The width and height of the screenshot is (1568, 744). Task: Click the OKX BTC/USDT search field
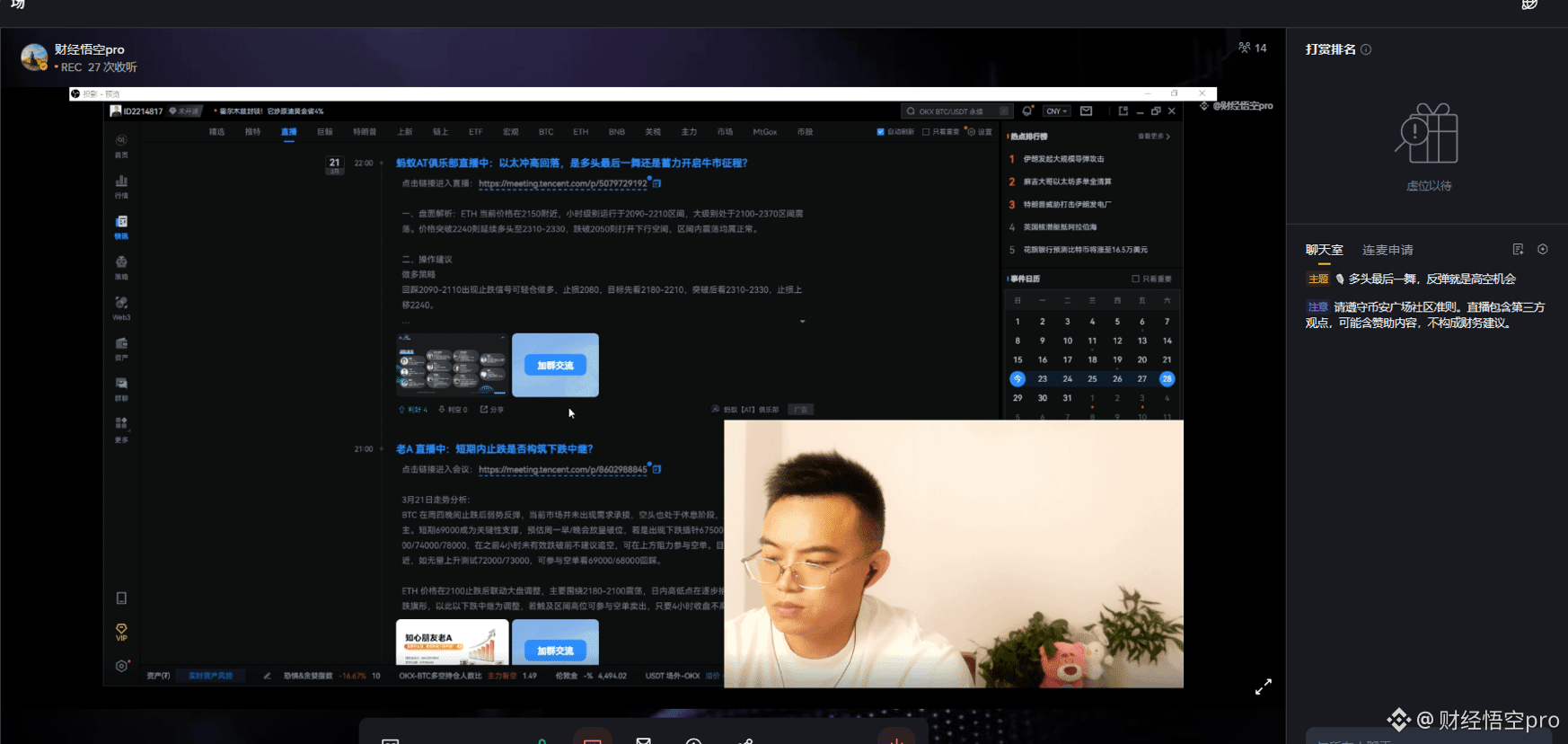(956, 111)
